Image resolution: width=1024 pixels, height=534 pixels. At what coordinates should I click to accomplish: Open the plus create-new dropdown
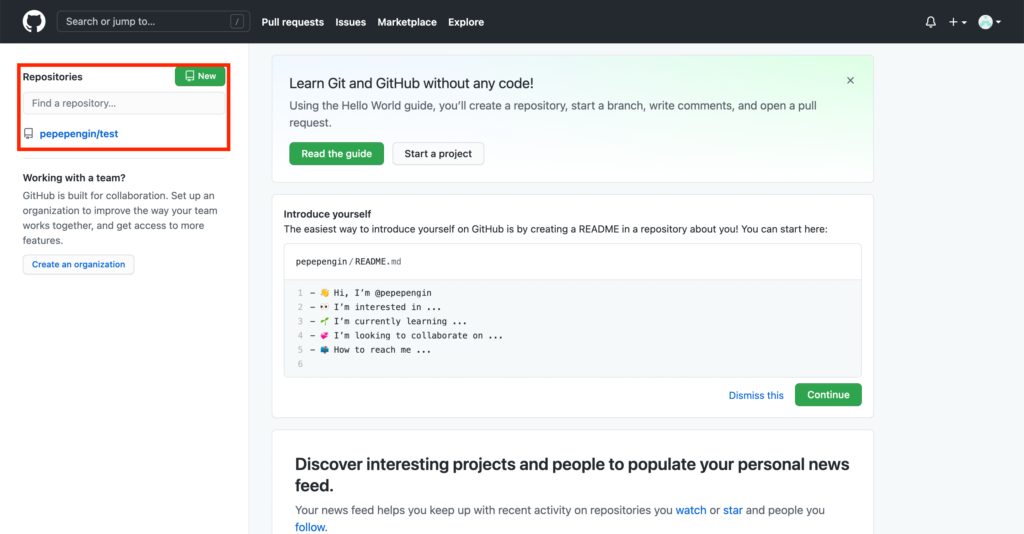[x=957, y=22]
